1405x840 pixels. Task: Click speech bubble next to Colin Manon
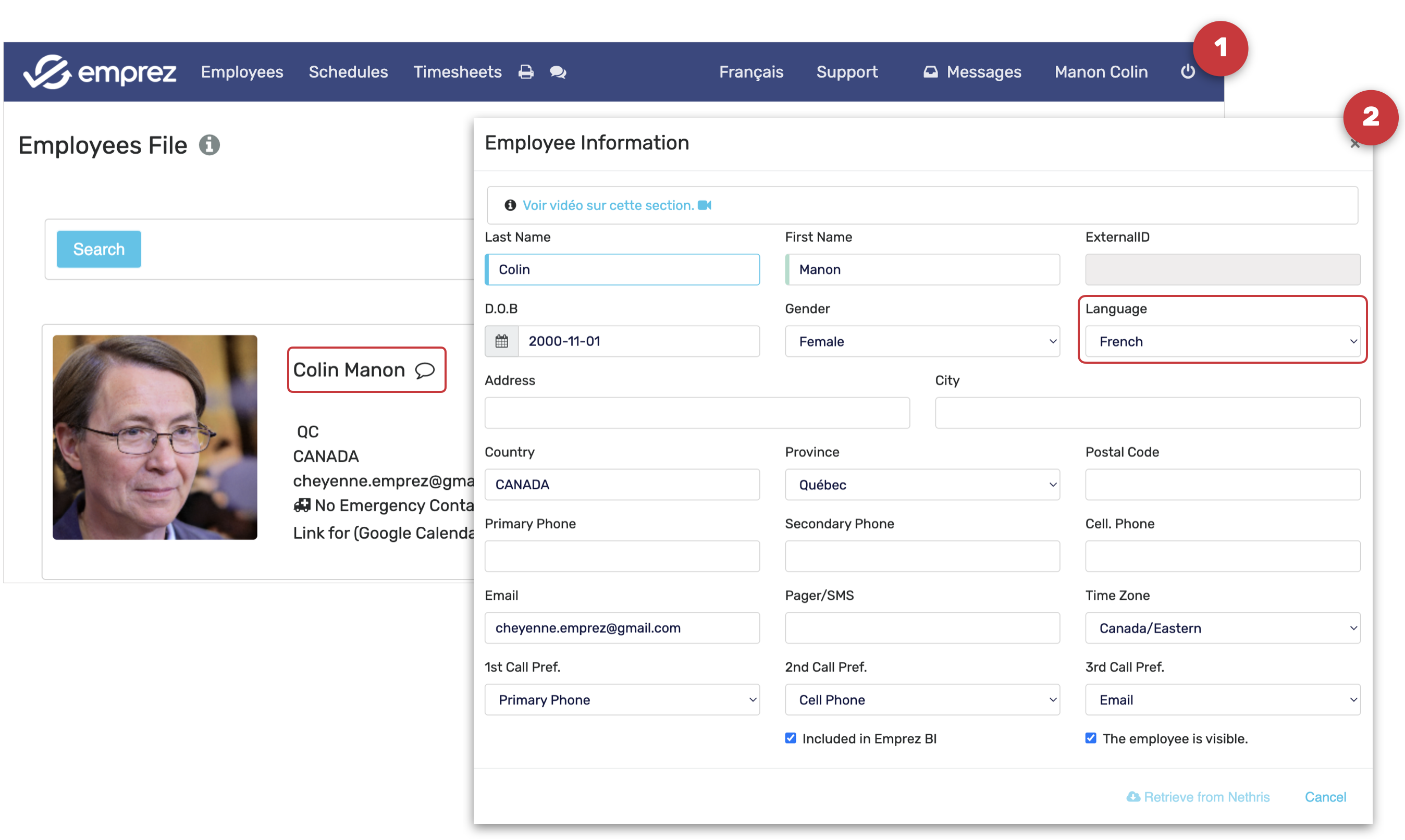[425, 370]
